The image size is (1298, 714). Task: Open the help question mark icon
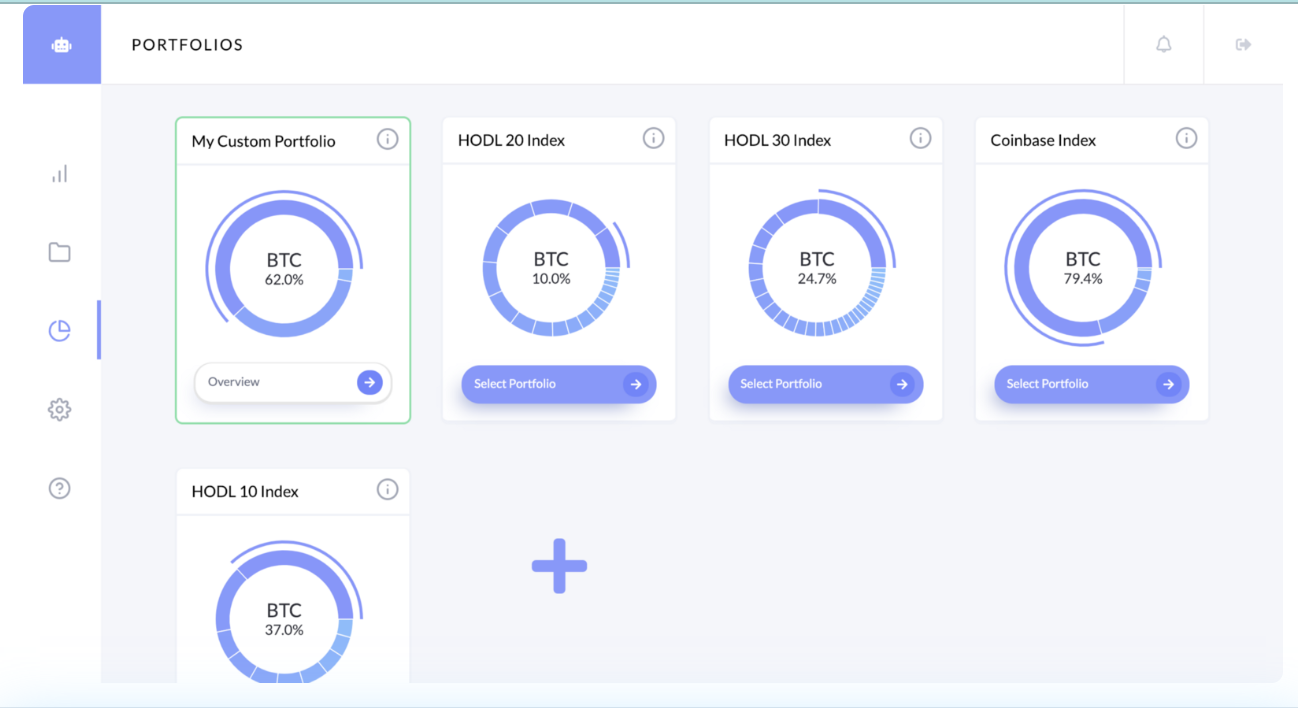click(60, 488)
